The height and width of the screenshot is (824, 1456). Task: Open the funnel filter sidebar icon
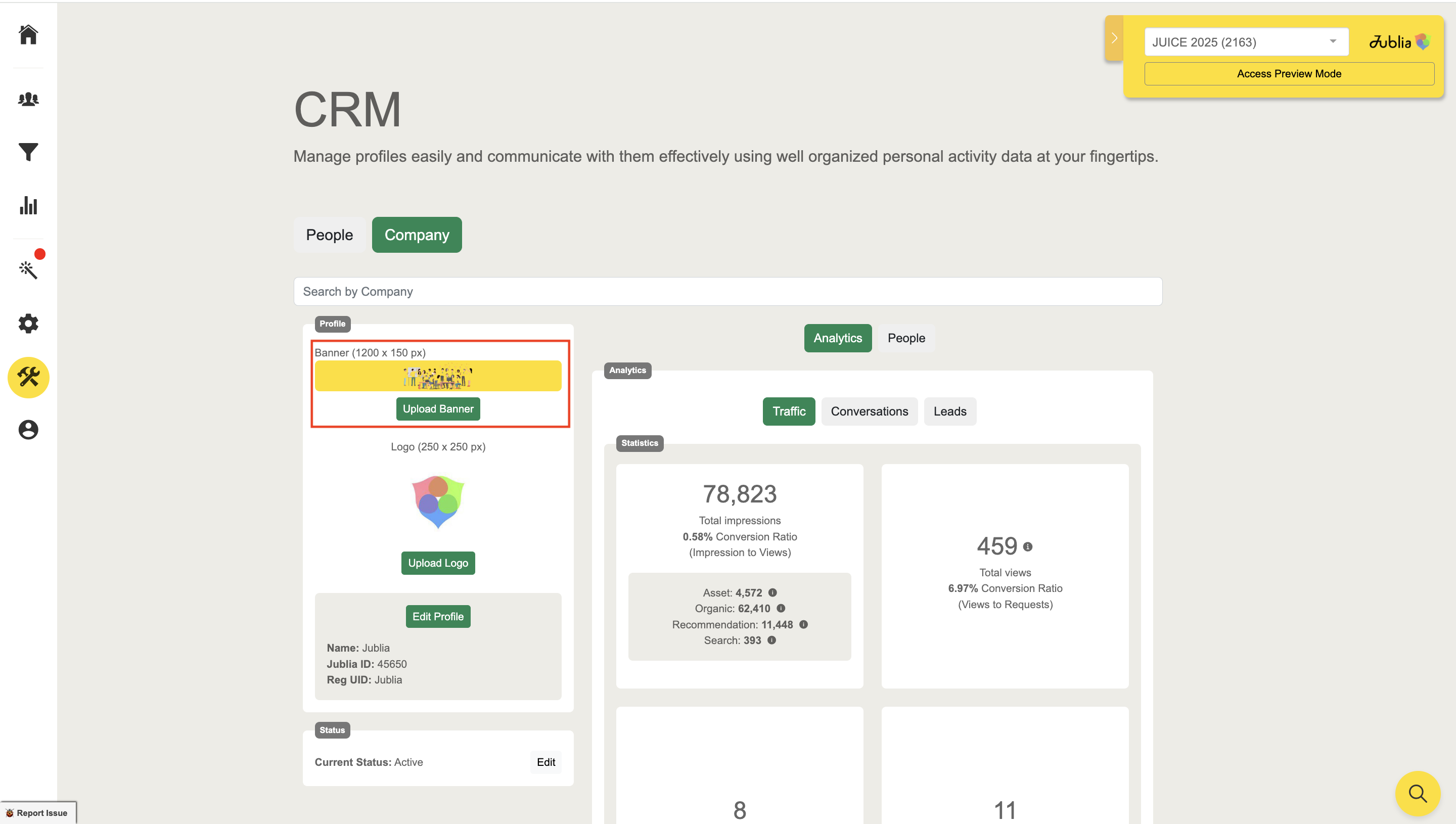[28, 152]
